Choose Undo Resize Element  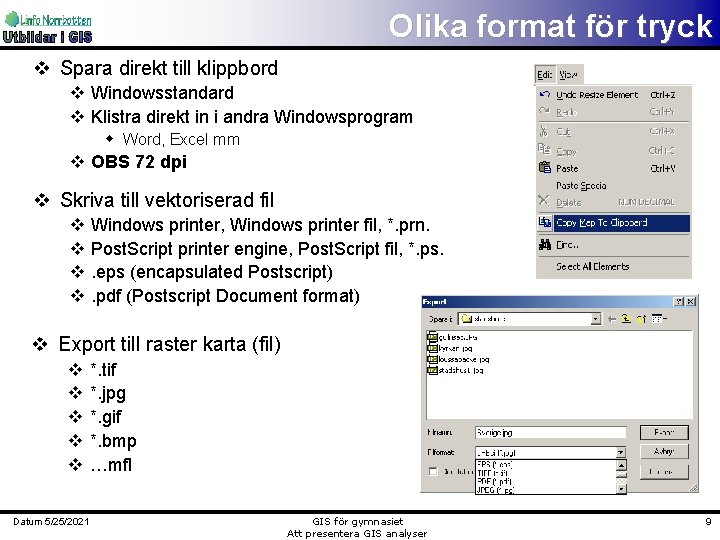pyautogui.click(x=613, y=95)
